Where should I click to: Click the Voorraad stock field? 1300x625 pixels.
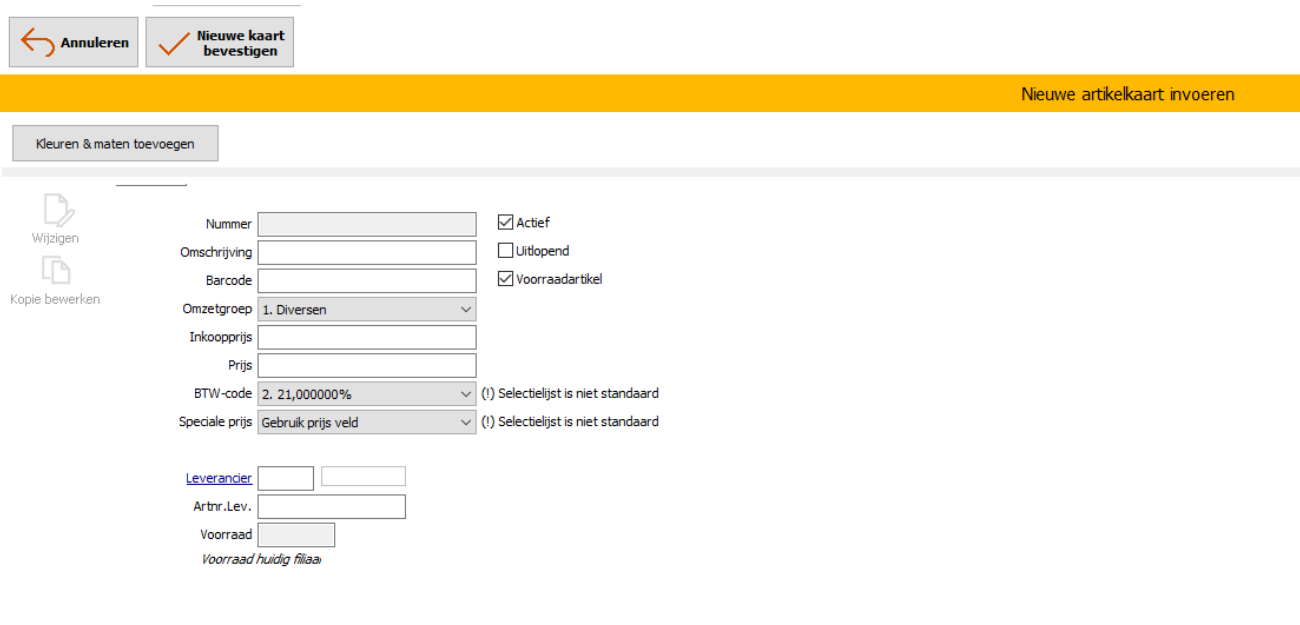click(296, 535)
